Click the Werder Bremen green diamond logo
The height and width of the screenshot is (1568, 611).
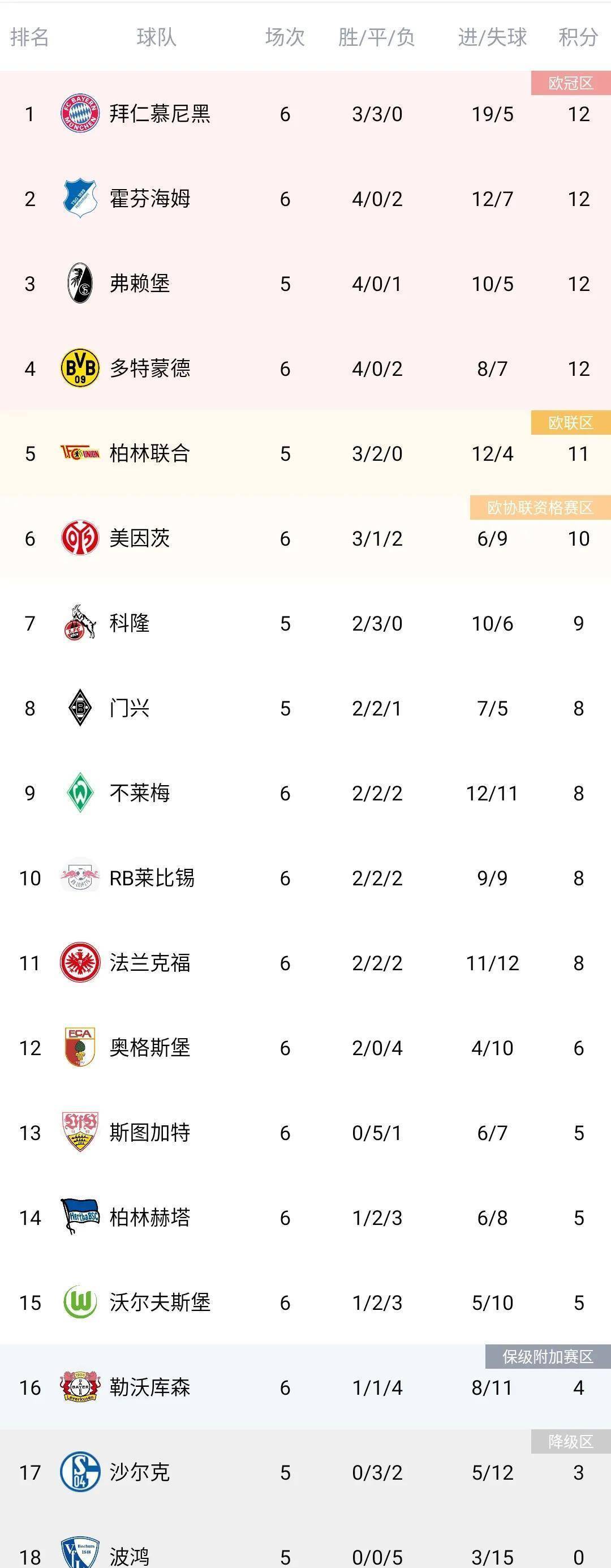[x=80, y=792]
